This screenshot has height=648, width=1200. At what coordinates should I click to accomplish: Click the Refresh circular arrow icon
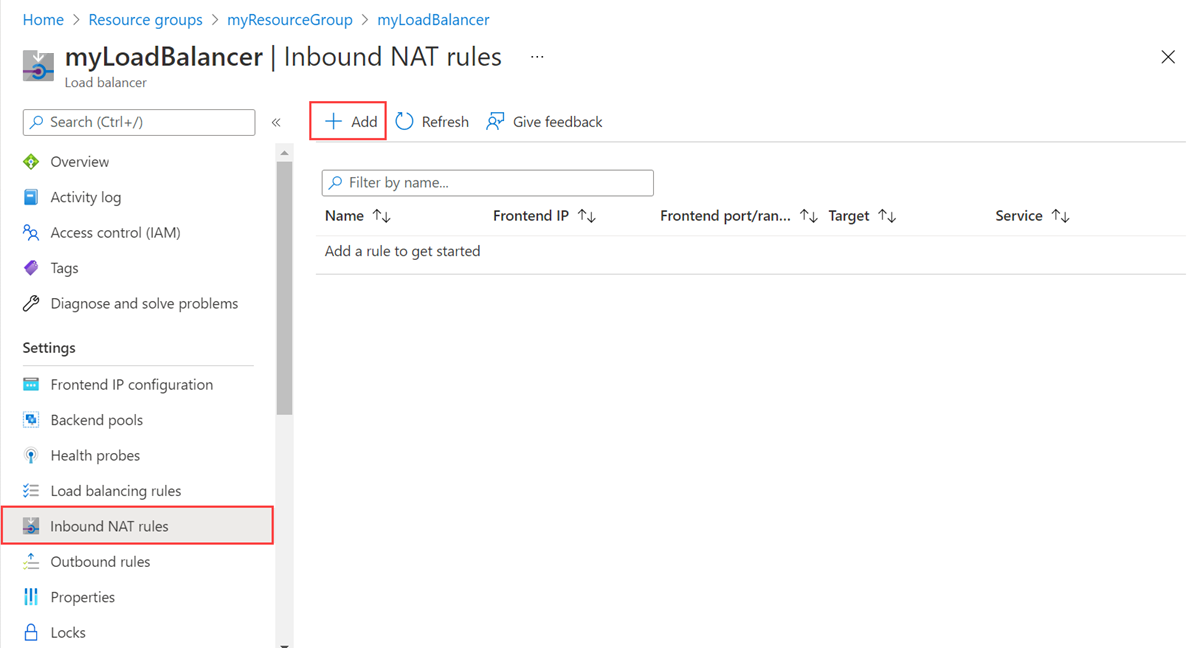point(404,121)
